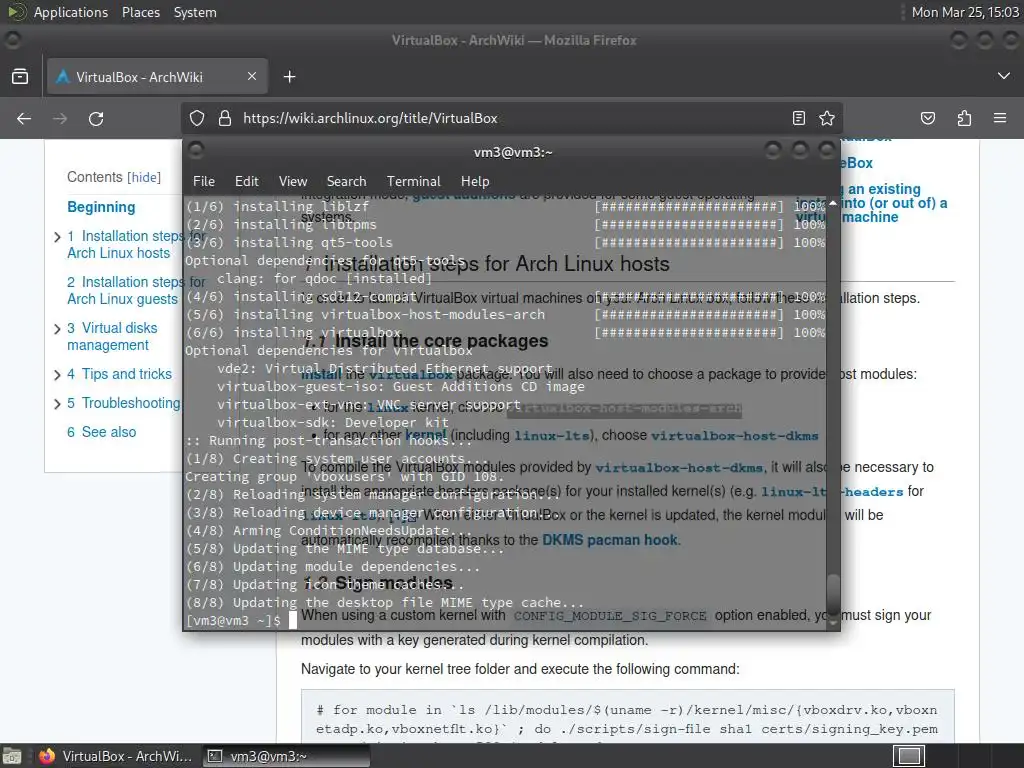
Task: Open Installation steps for Arch Linux hosts
Action: (136, 244)
